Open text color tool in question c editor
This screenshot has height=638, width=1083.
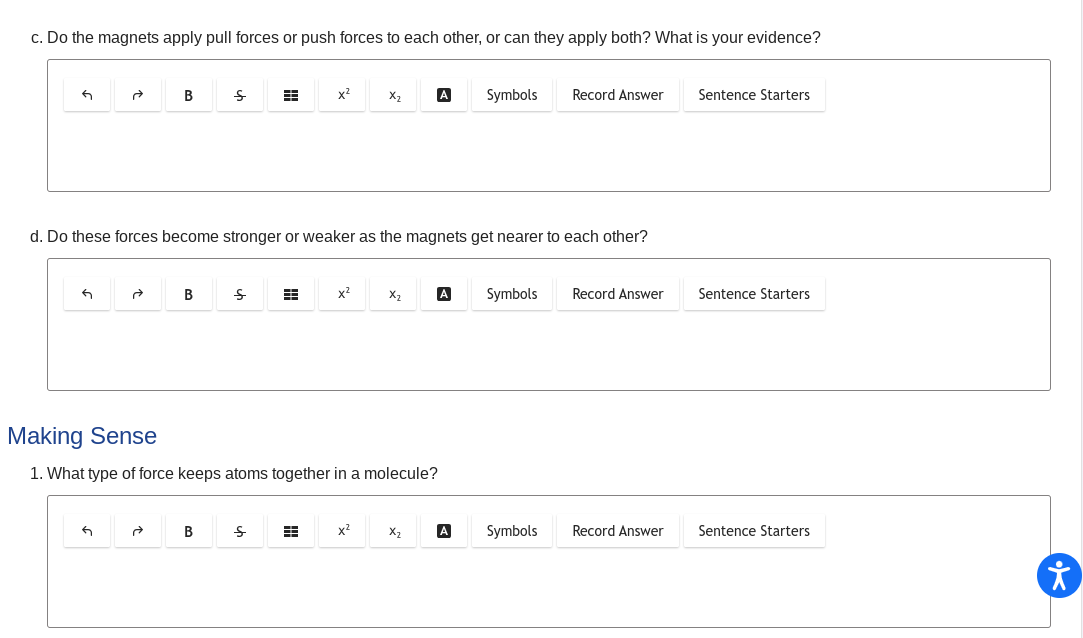pos(444,95)
